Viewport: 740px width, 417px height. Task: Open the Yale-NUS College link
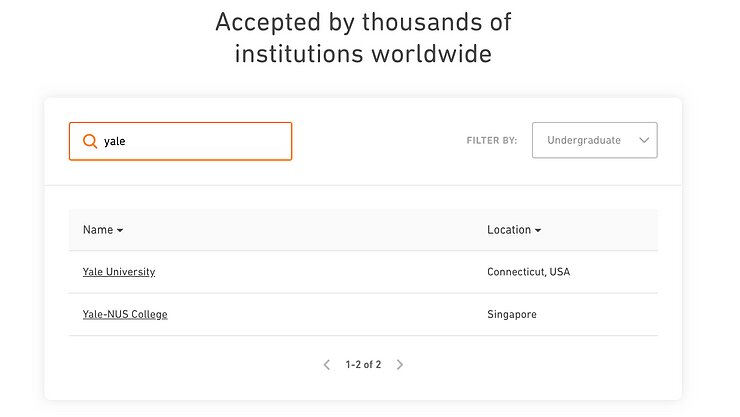125,314
